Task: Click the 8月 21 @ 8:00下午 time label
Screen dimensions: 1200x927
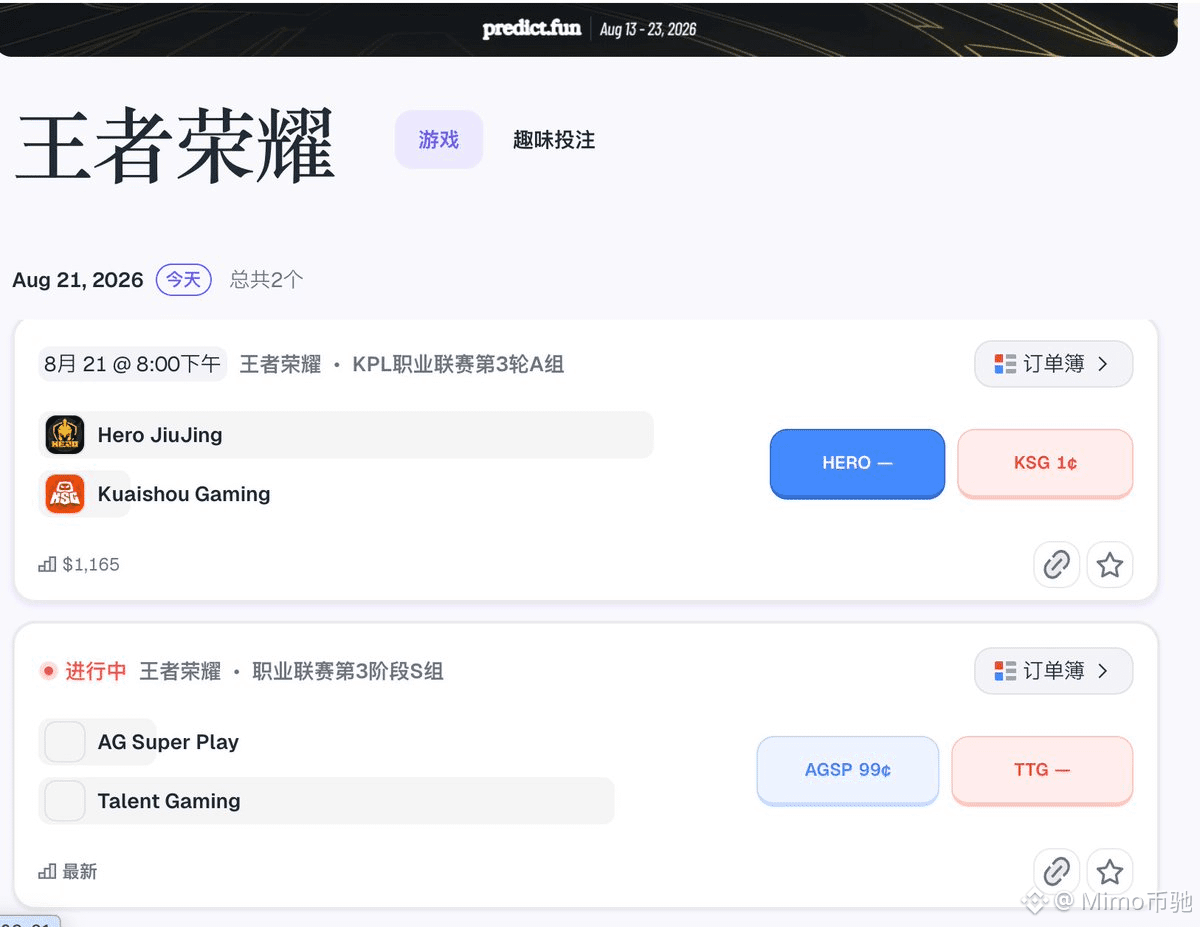Action: pos(133,364)
